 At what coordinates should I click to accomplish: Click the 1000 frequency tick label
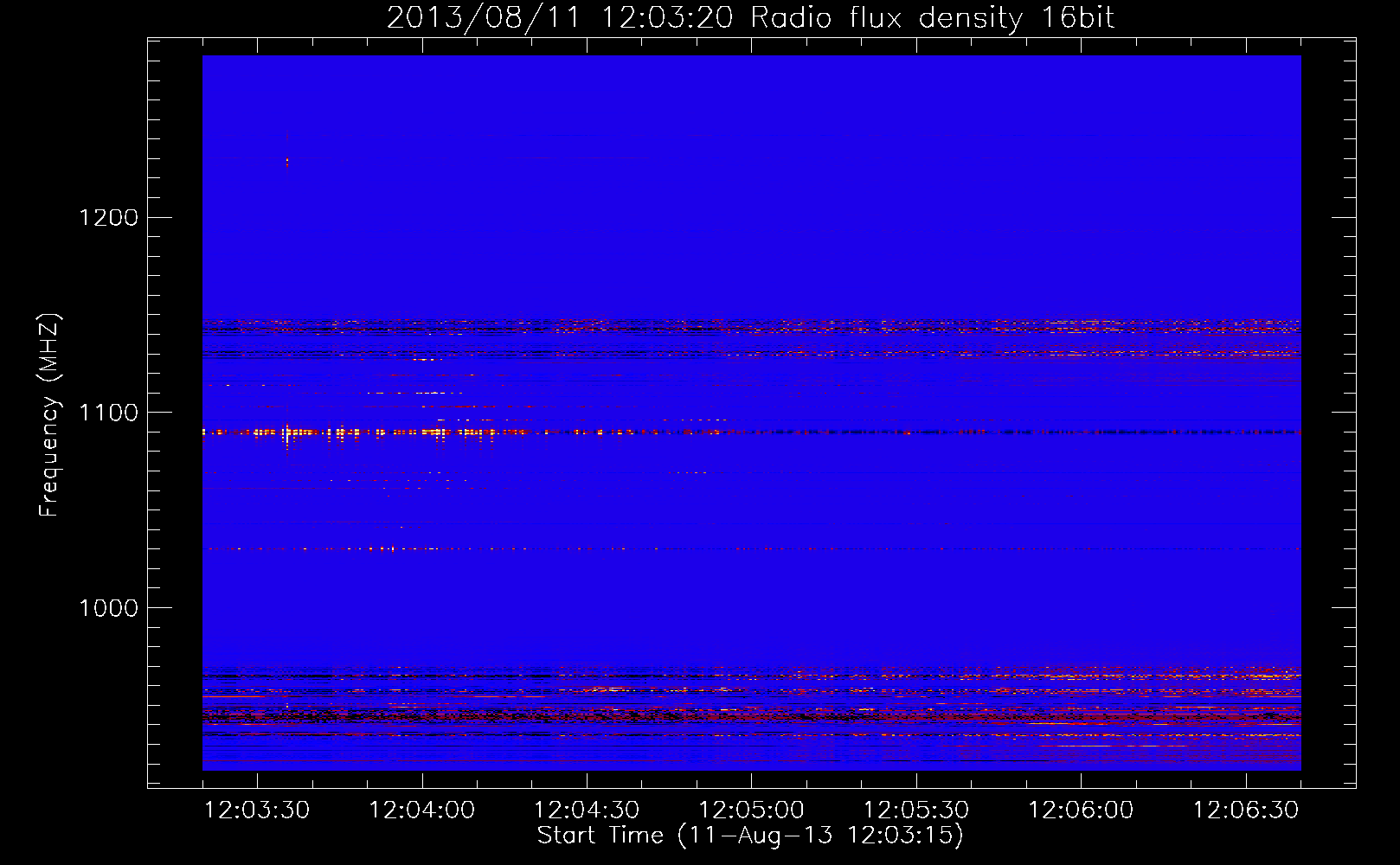108,608
